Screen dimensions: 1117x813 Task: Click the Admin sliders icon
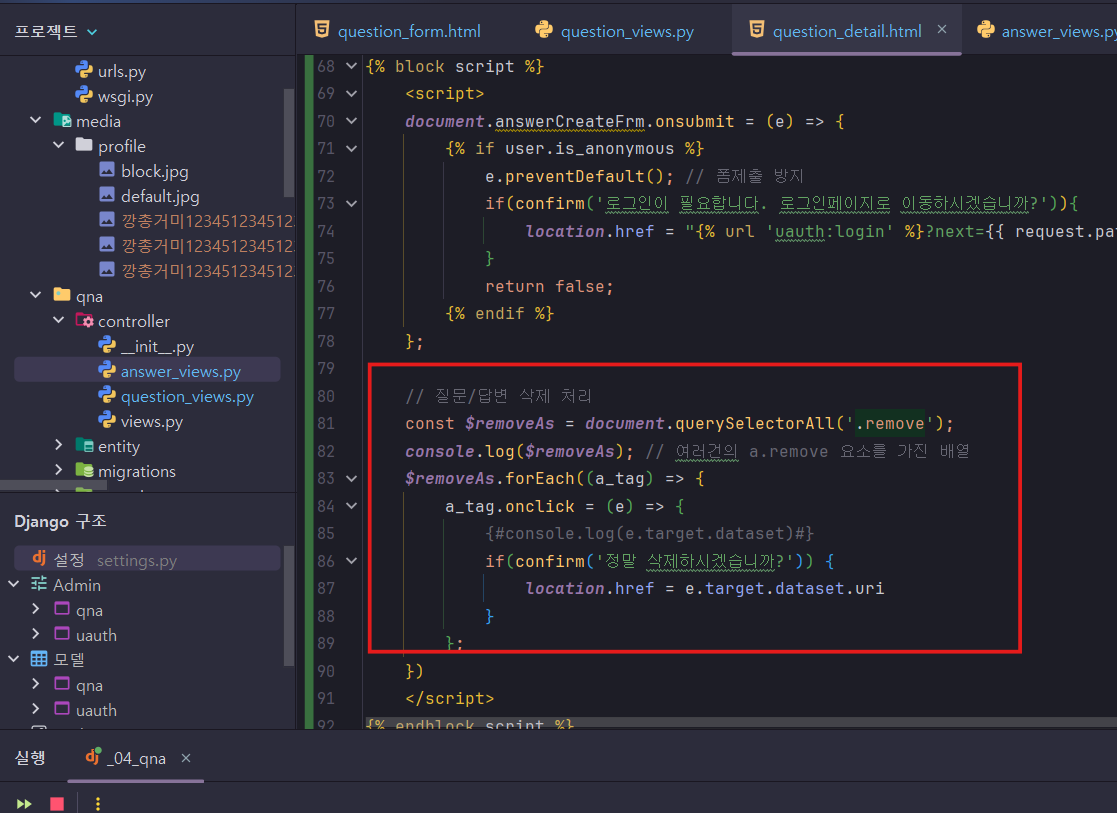39,584
